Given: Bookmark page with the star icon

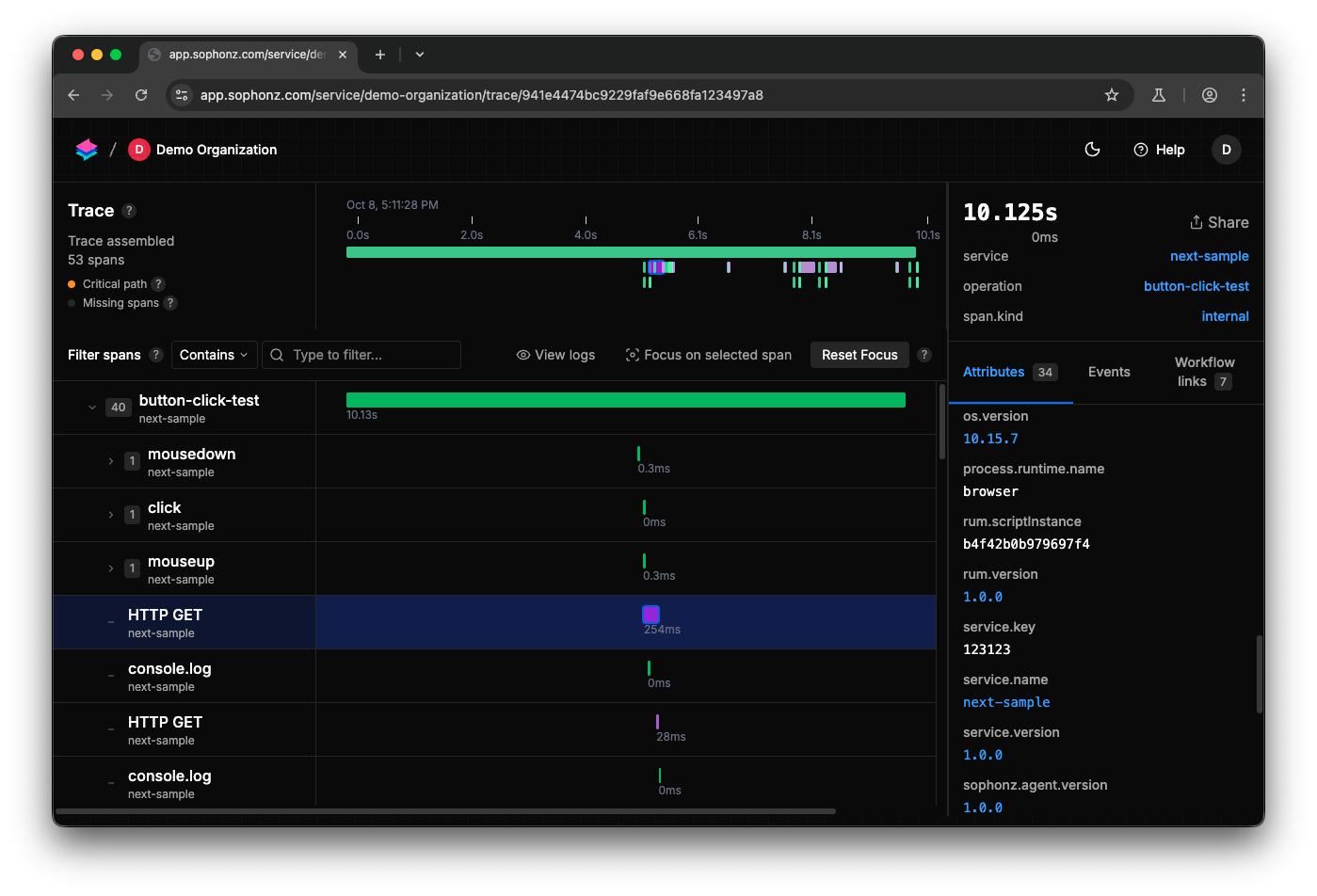Looking at the screenshot, I should (1112, 95).
